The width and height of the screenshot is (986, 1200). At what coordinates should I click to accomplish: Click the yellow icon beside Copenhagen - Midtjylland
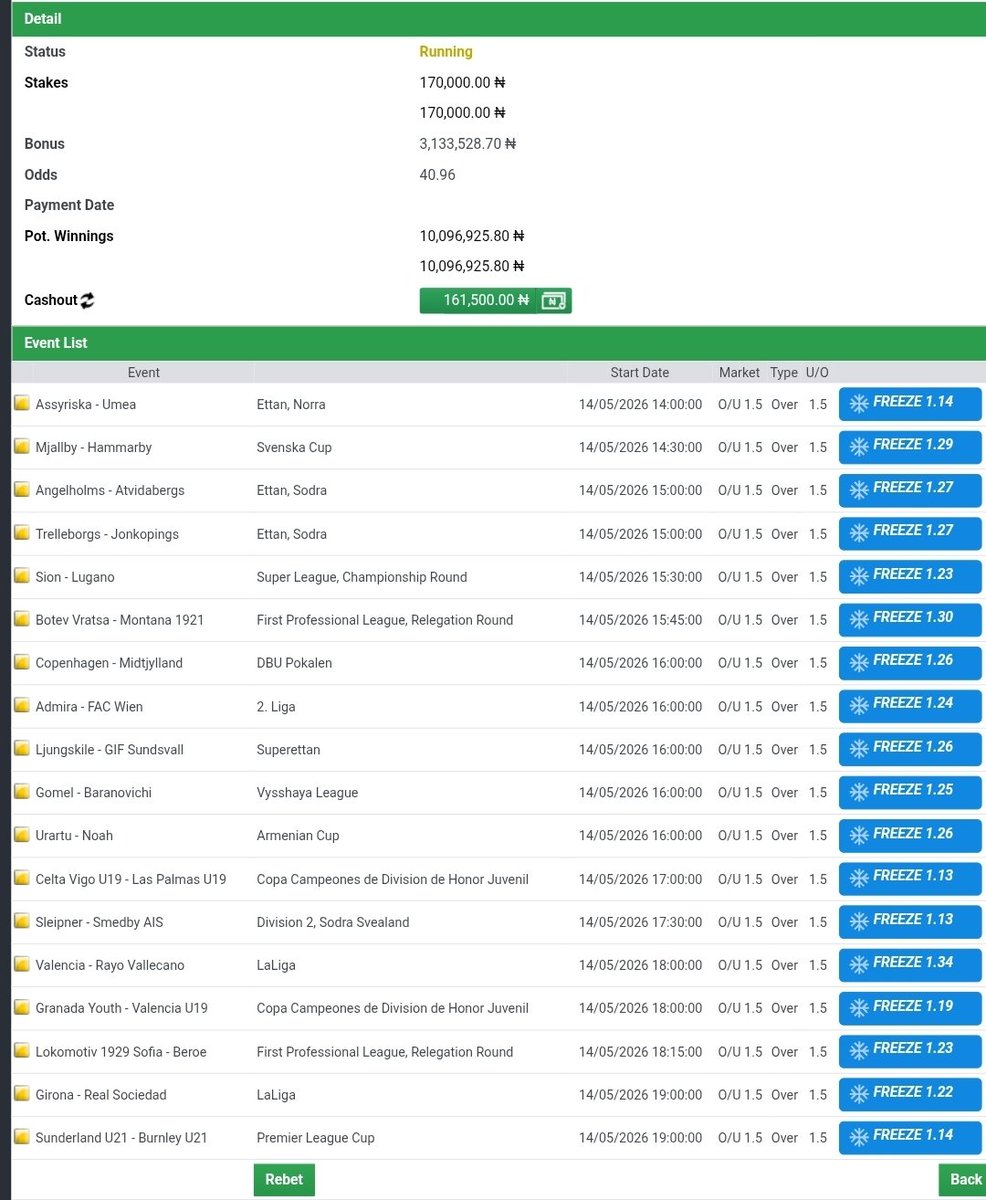[x=21, y=663]
